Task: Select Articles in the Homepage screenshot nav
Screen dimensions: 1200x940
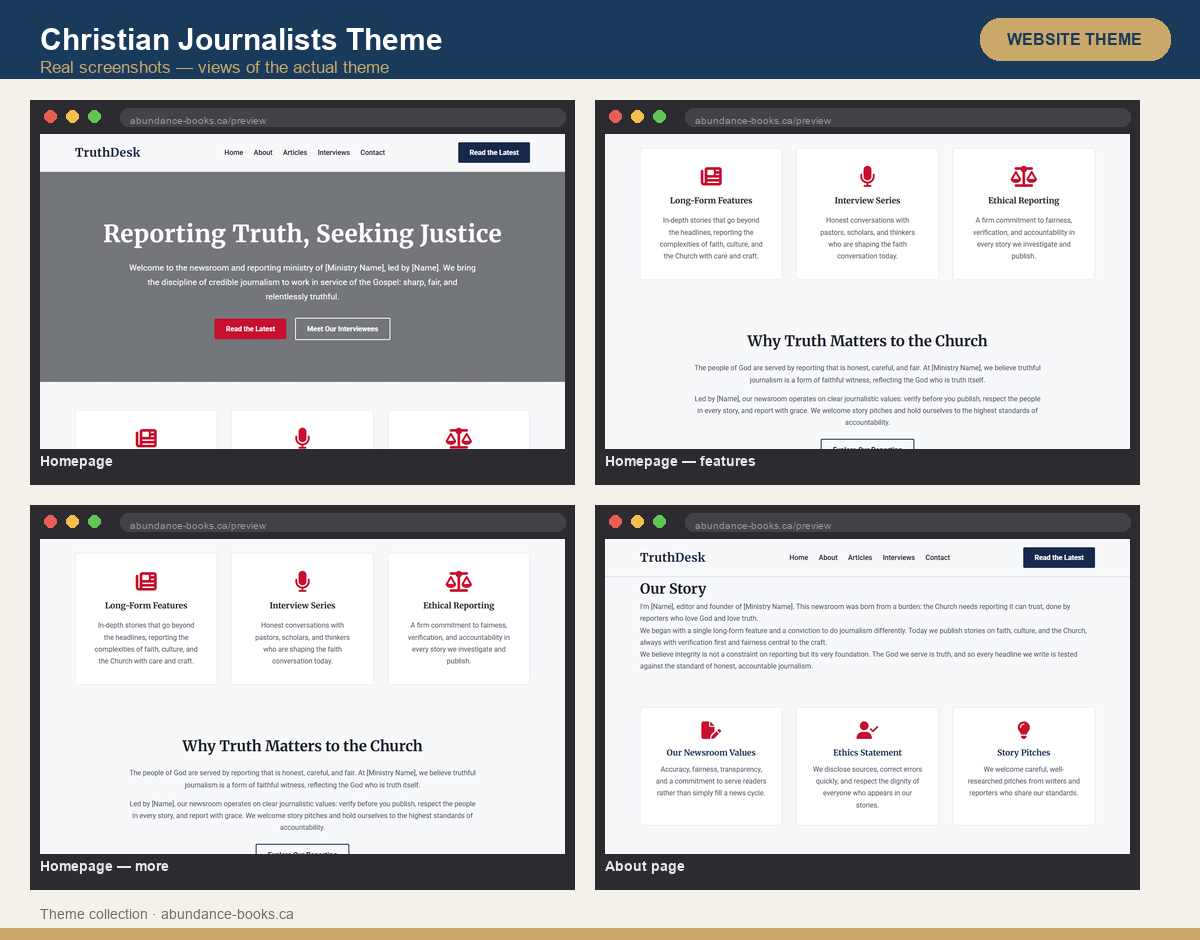Action: click(x=295, y=153)
